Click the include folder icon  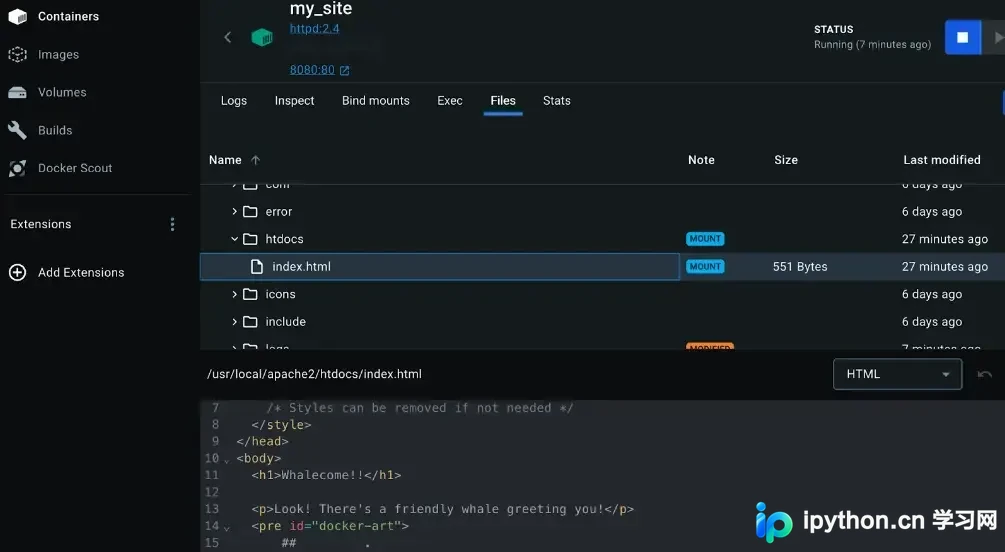tap(250, 322)
